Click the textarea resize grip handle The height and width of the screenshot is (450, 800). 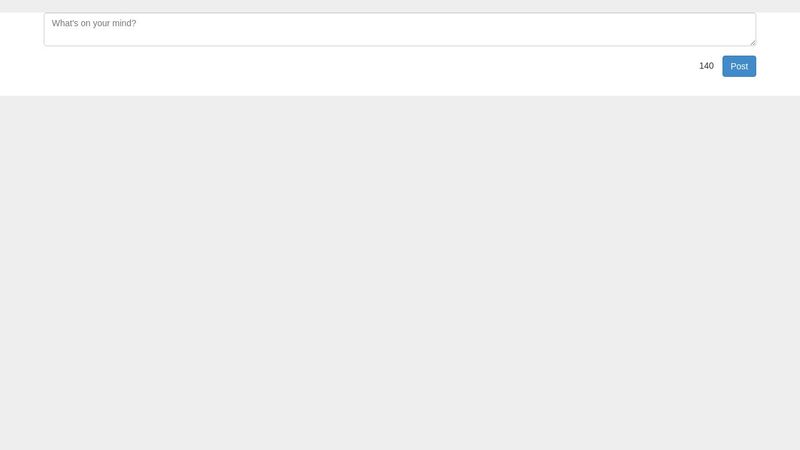pos(753,43)
